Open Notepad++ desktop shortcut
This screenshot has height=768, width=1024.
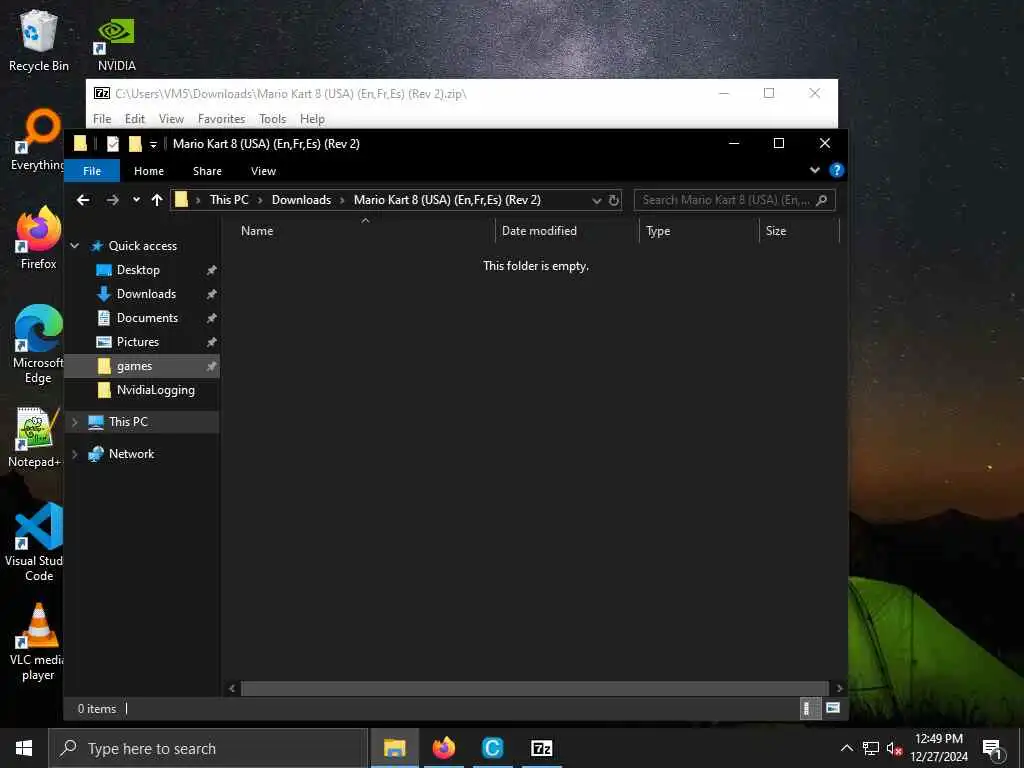37,437
